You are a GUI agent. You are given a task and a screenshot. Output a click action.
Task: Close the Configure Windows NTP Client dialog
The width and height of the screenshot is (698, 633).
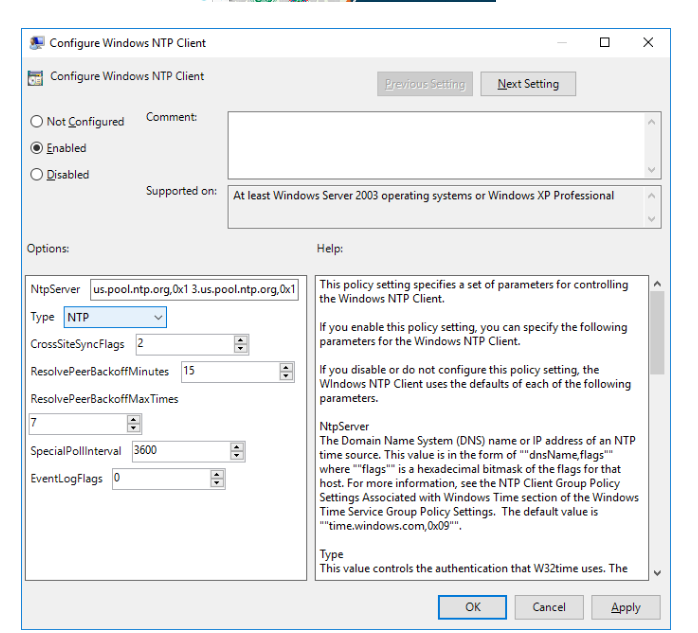pos(648,43)
